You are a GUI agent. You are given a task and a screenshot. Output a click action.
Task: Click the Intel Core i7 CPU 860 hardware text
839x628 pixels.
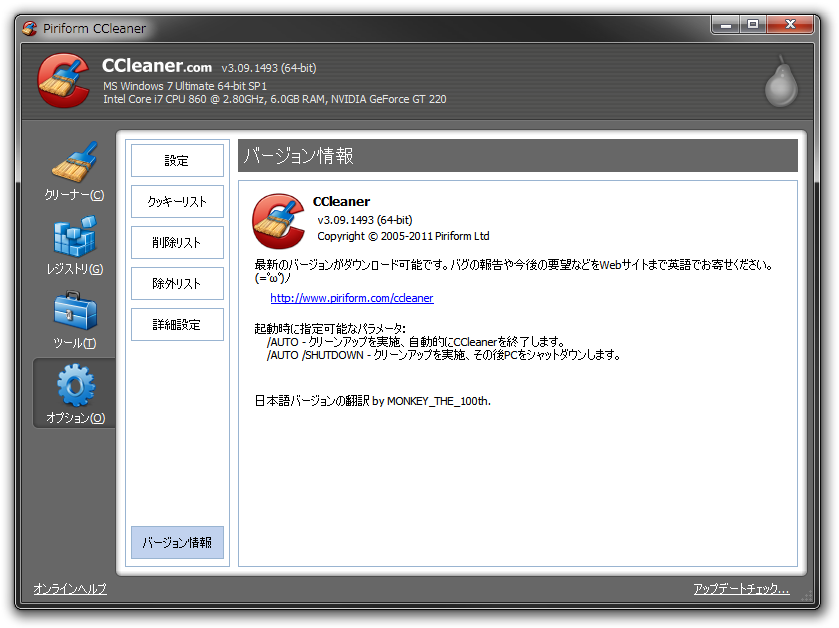coord(274,99)
